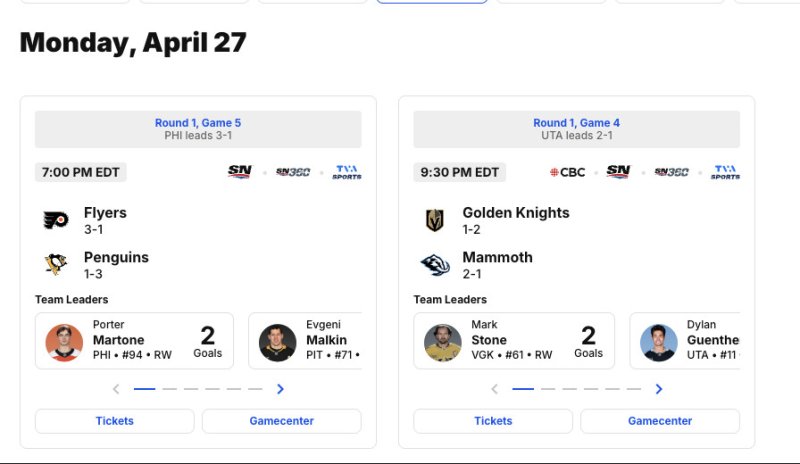Click the SN360 logo in Flyers game card

tap(293, 172)
